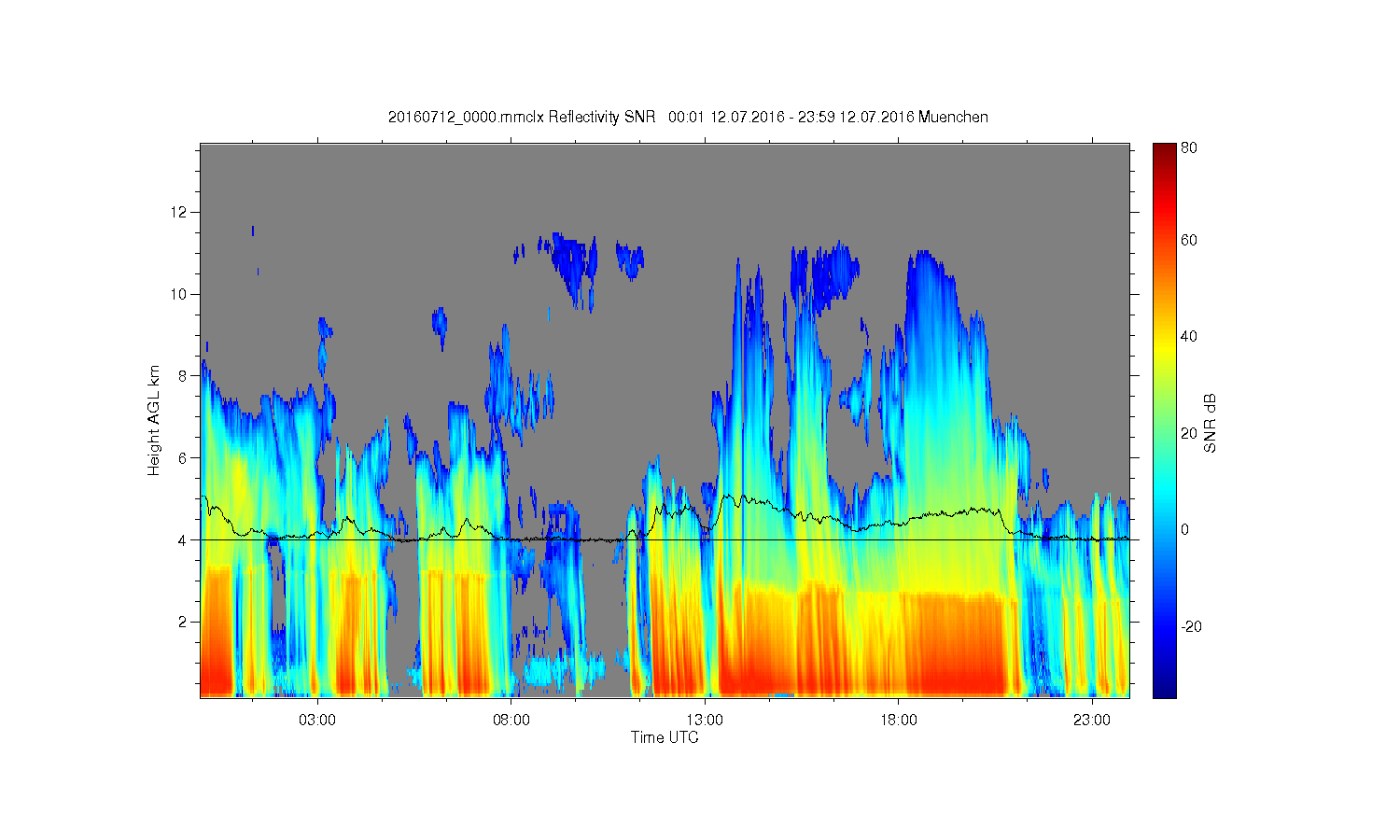Click the 18:00 time tick label

pyautogui.click(x=898, y=721)
